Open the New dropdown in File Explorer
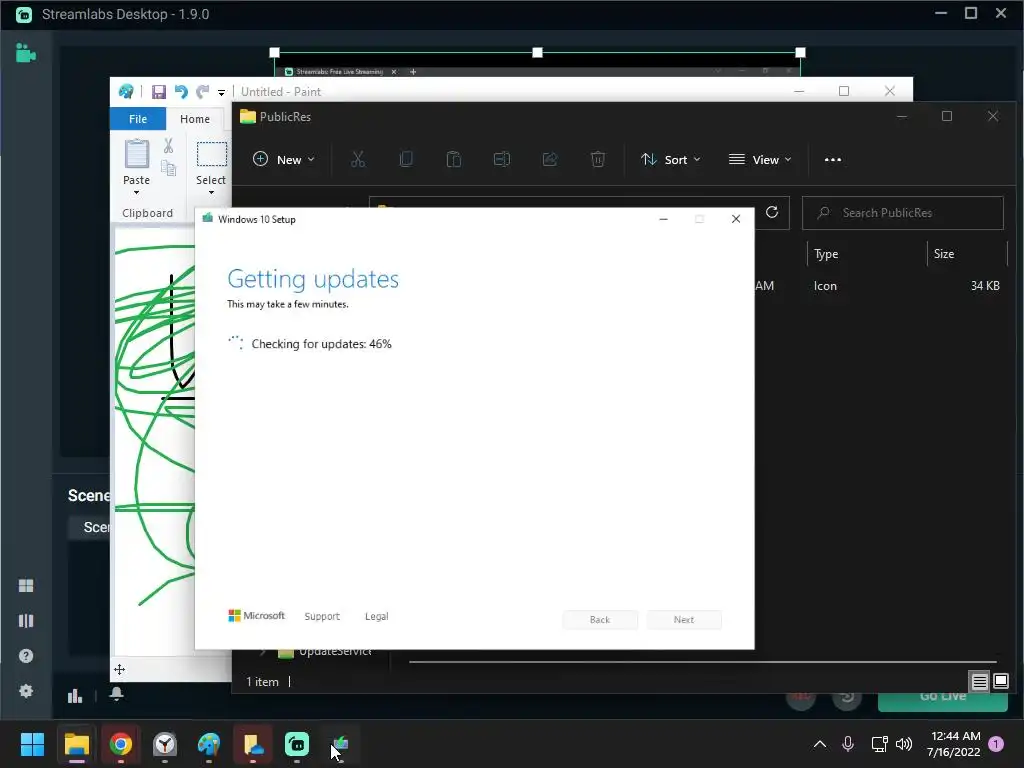 283,159
